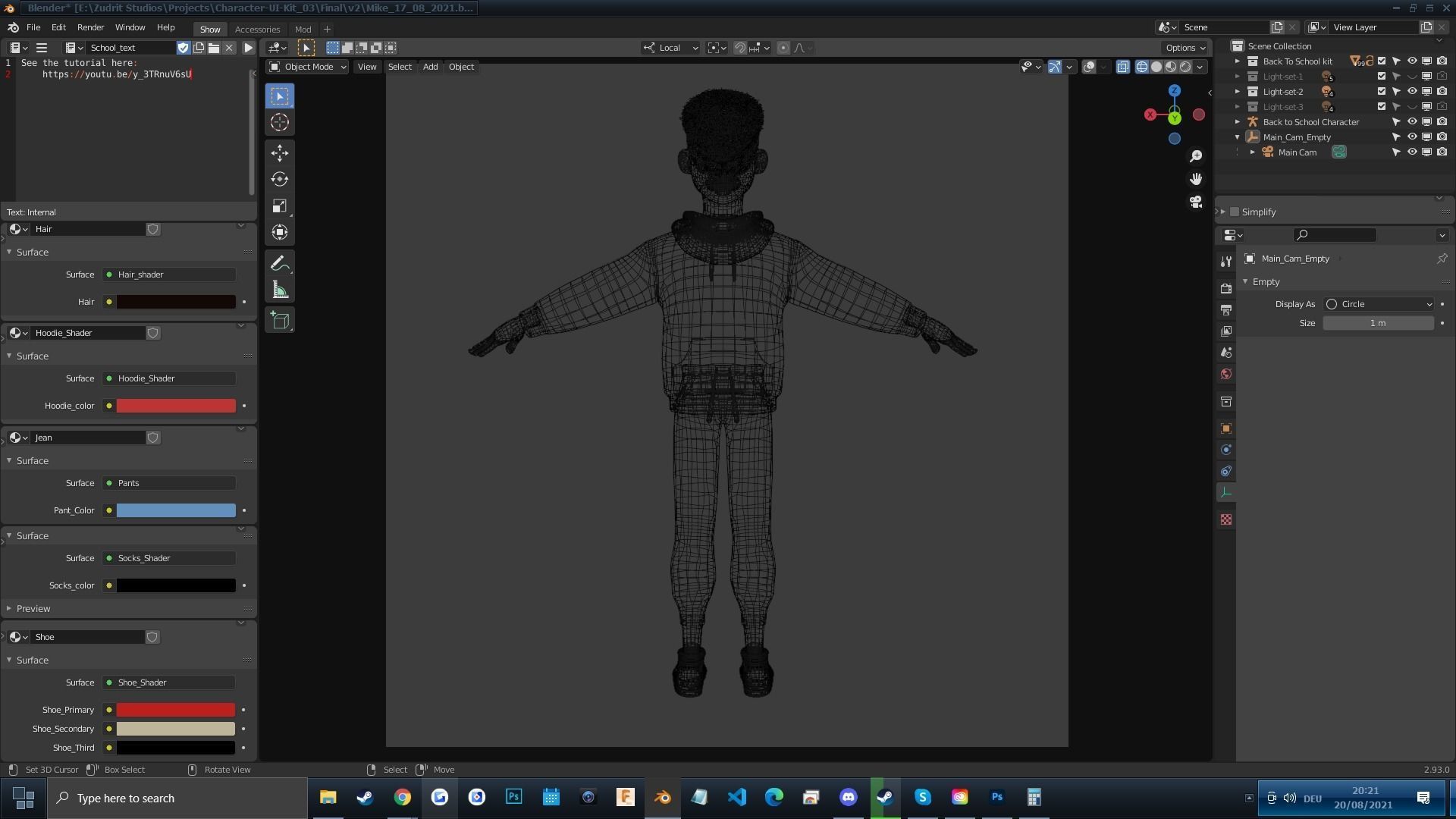Uncheck Light-set-1 exclude checkbox
This screenshot has width=1456, height=819.
tap(1382, 77)
